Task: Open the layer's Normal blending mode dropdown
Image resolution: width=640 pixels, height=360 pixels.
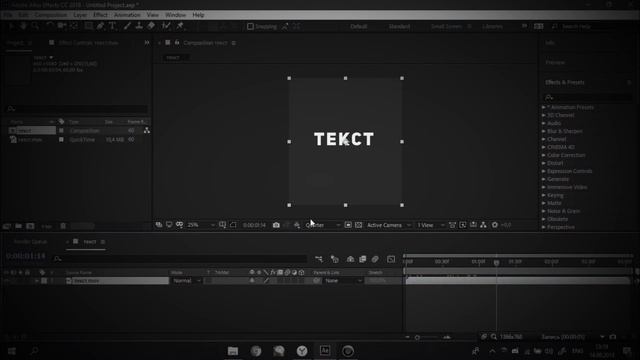Action: pos(187,281)
